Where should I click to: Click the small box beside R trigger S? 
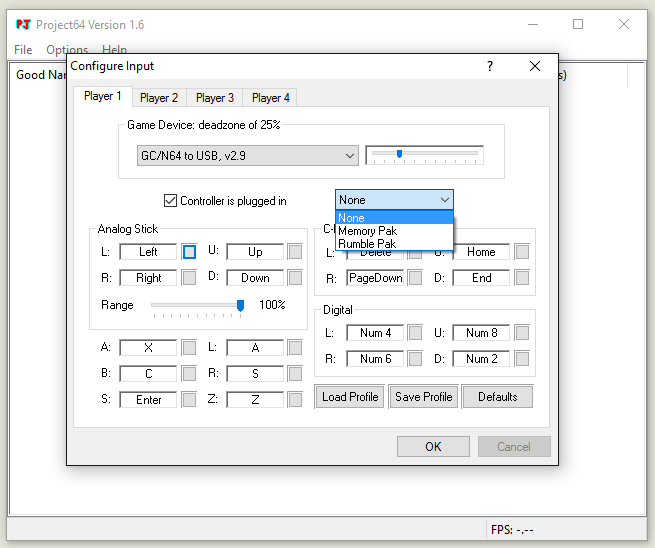295,373
